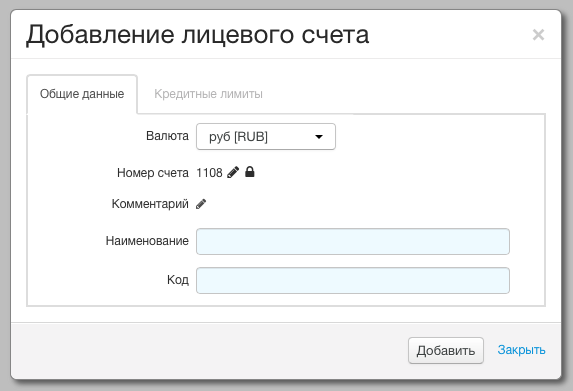Switch to the Кредитные лимиты tab
Screen dimensions: 573x391
click(208, 94)
